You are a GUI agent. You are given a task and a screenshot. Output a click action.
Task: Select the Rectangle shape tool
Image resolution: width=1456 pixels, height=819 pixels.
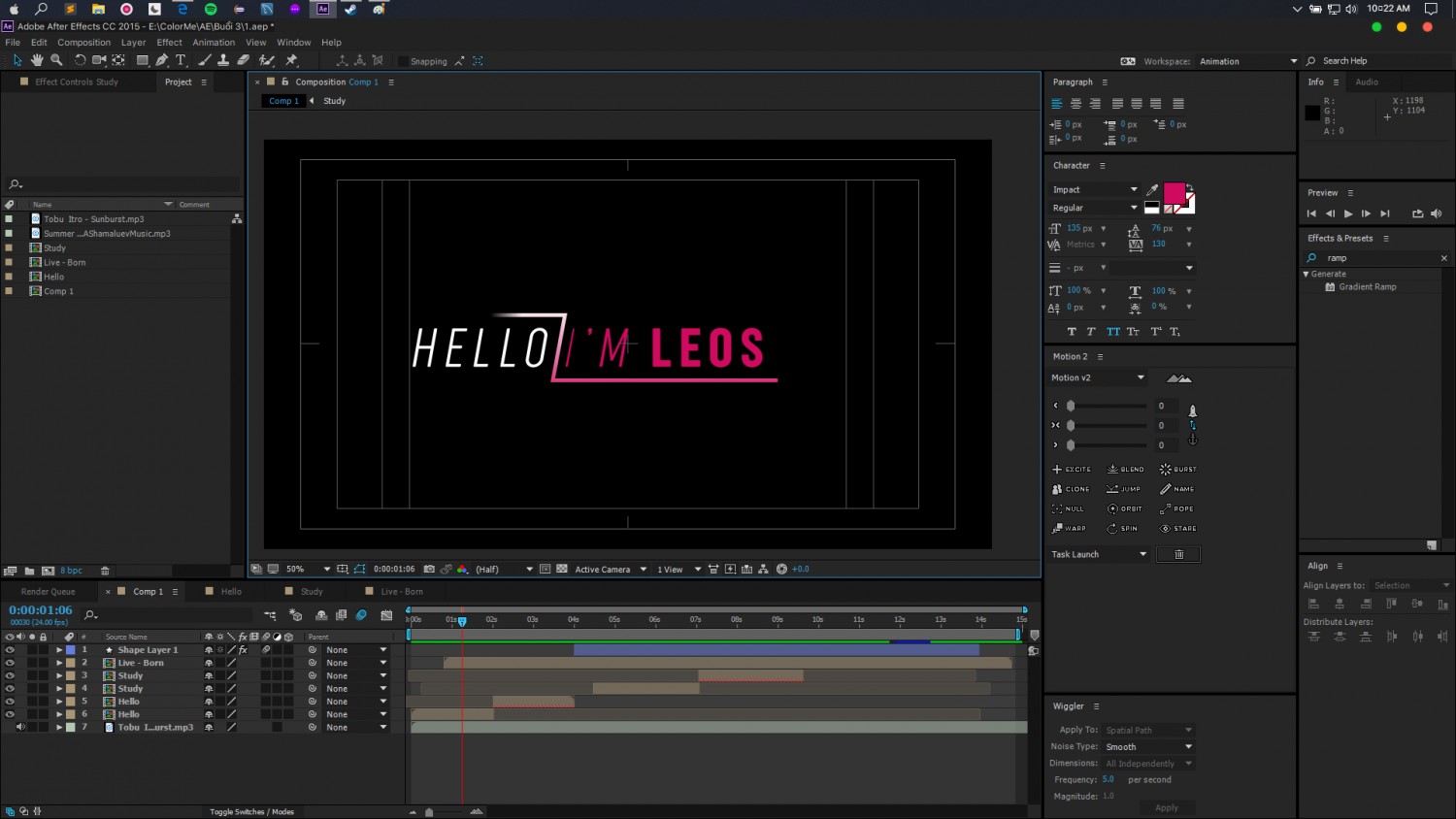coord(142,60)
